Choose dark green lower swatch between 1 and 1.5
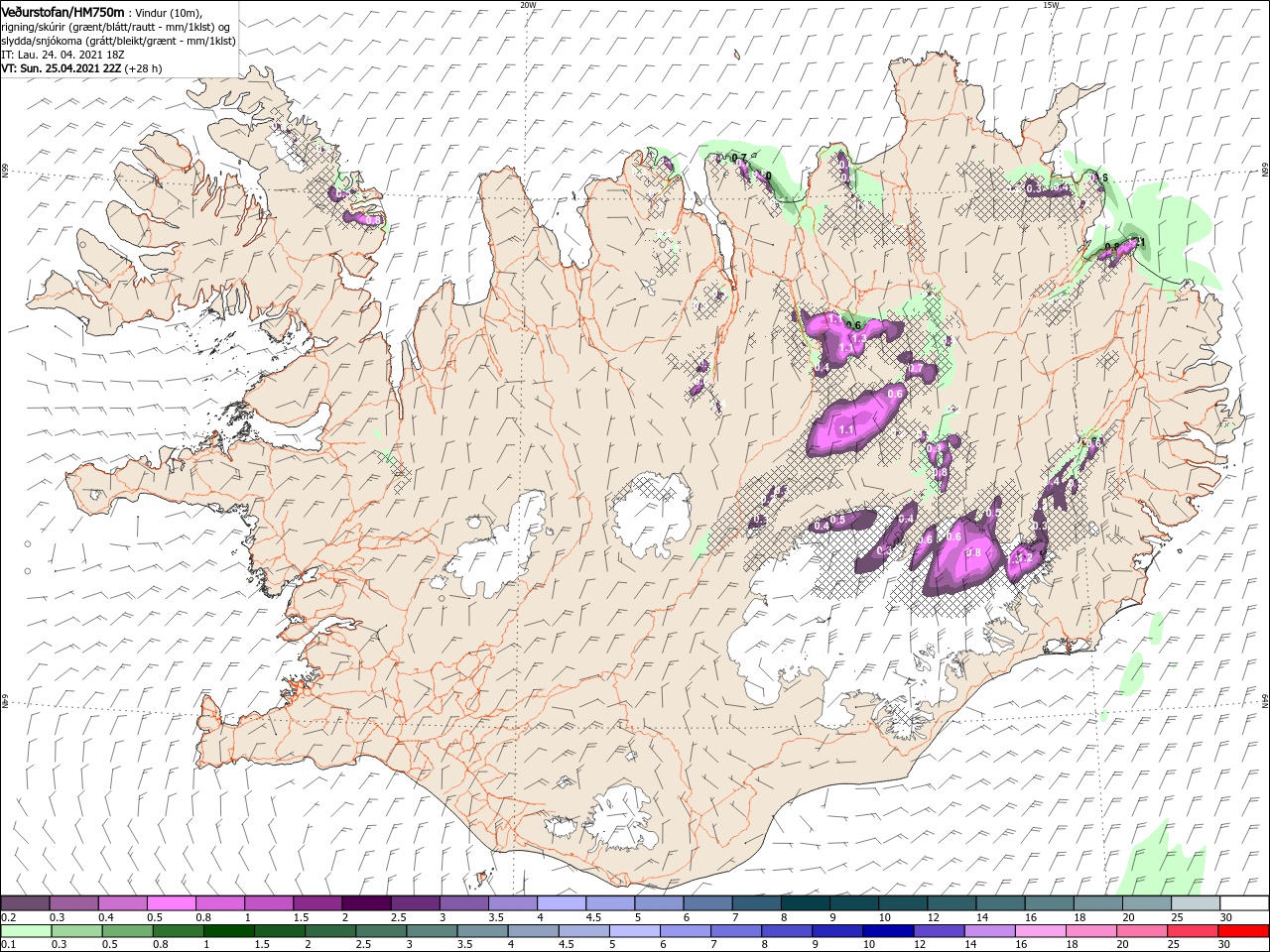This screenshot has width=1270, height=952. [228, 931]
